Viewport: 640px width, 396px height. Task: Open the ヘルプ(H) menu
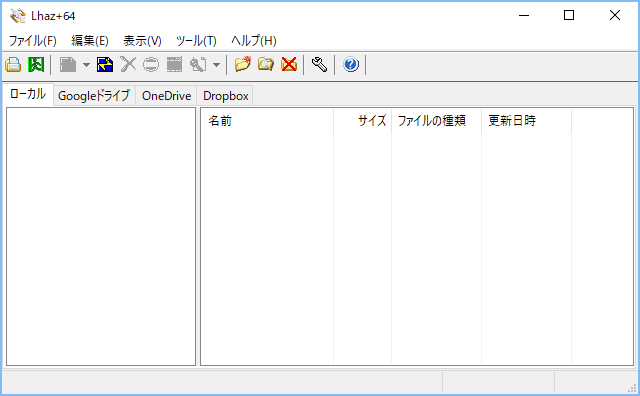click(253, 40)
